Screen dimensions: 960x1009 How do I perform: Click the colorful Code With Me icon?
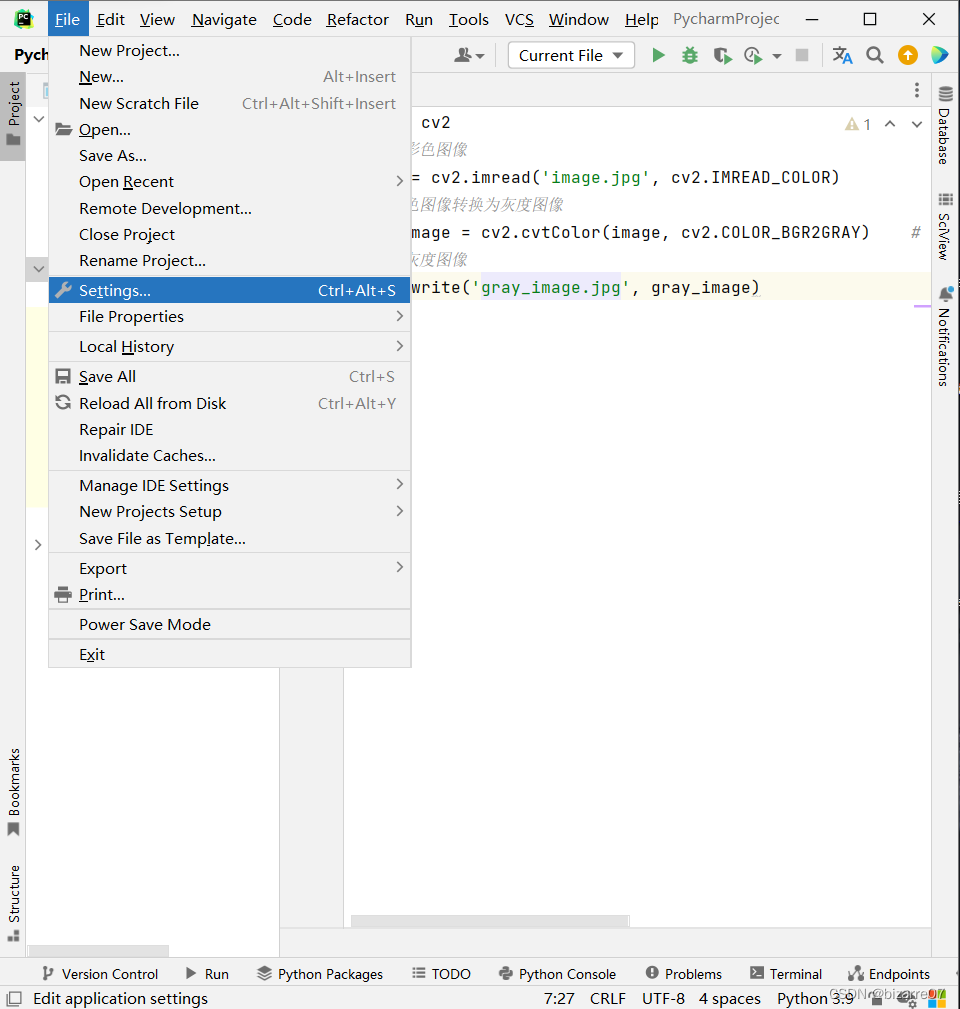point(939,55)
